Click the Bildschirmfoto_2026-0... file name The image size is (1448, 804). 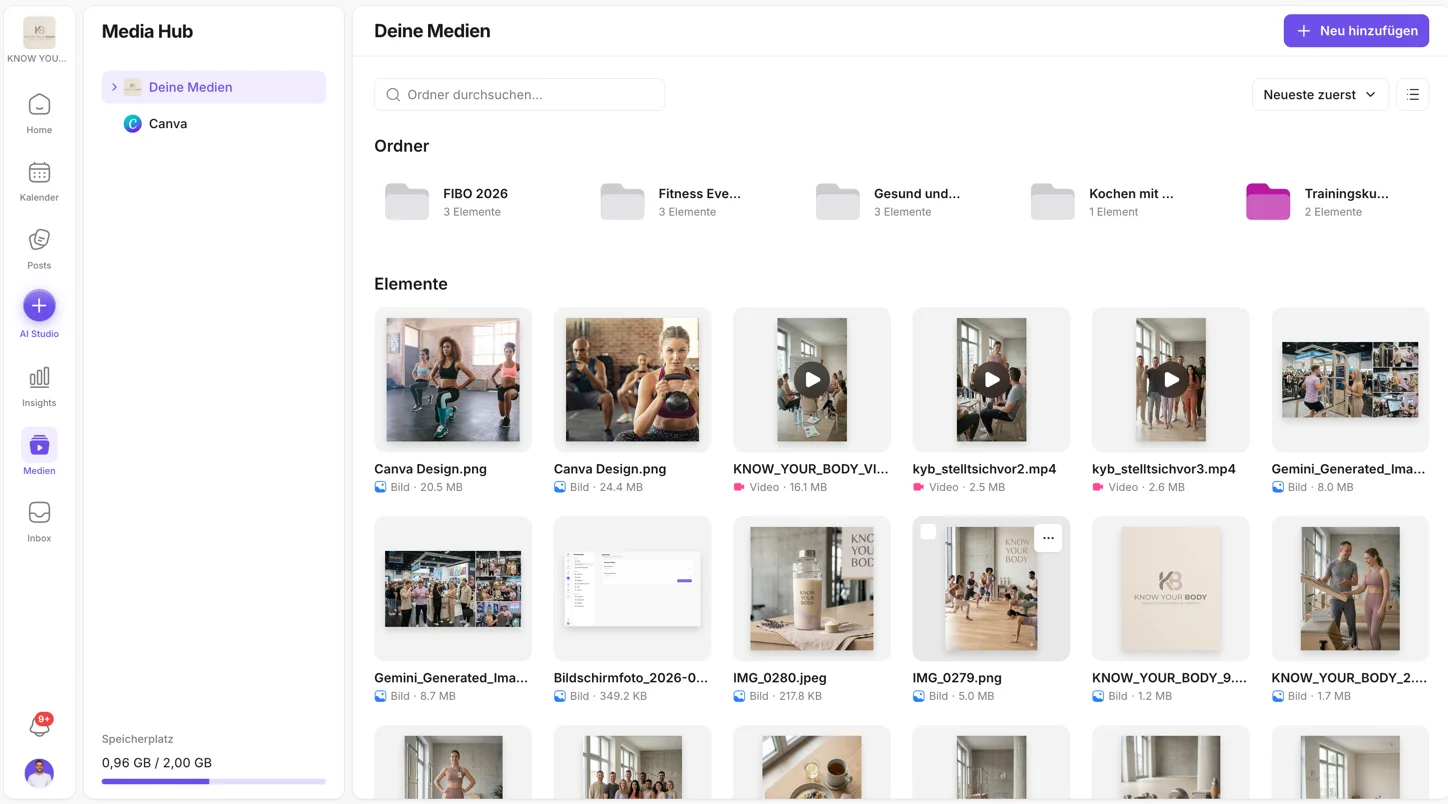coord(631,678)
